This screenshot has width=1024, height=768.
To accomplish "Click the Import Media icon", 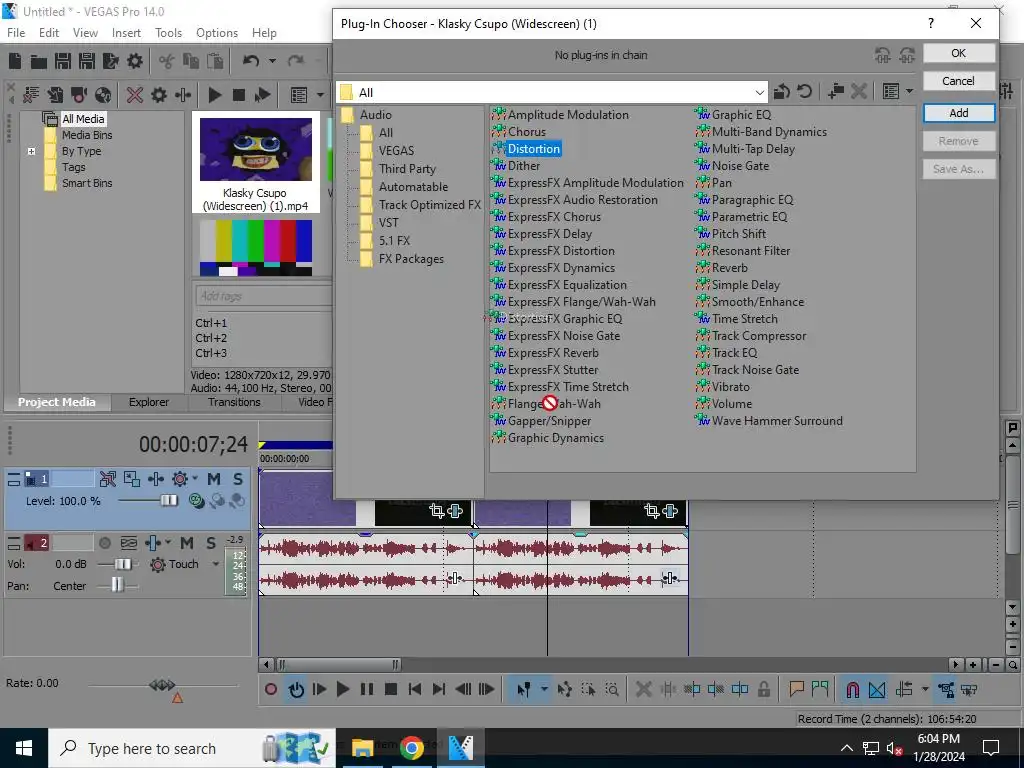I will click(x=55, y=95).
